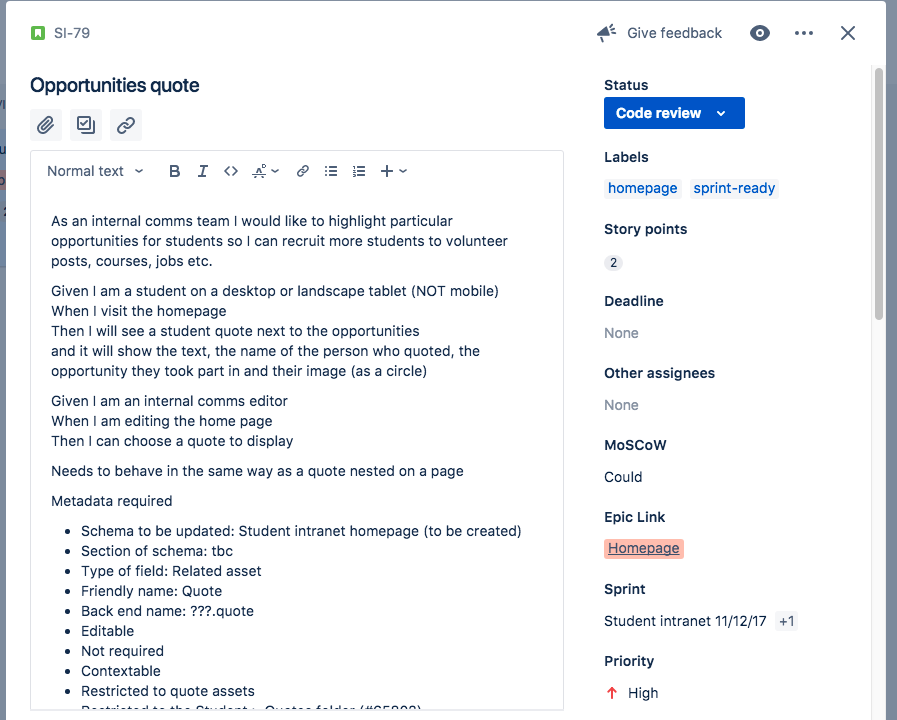The width and height of the screenshot is (897, 720).
Task: Click the SI-79 issue key breadcrumb
Action: coord(68,32)
